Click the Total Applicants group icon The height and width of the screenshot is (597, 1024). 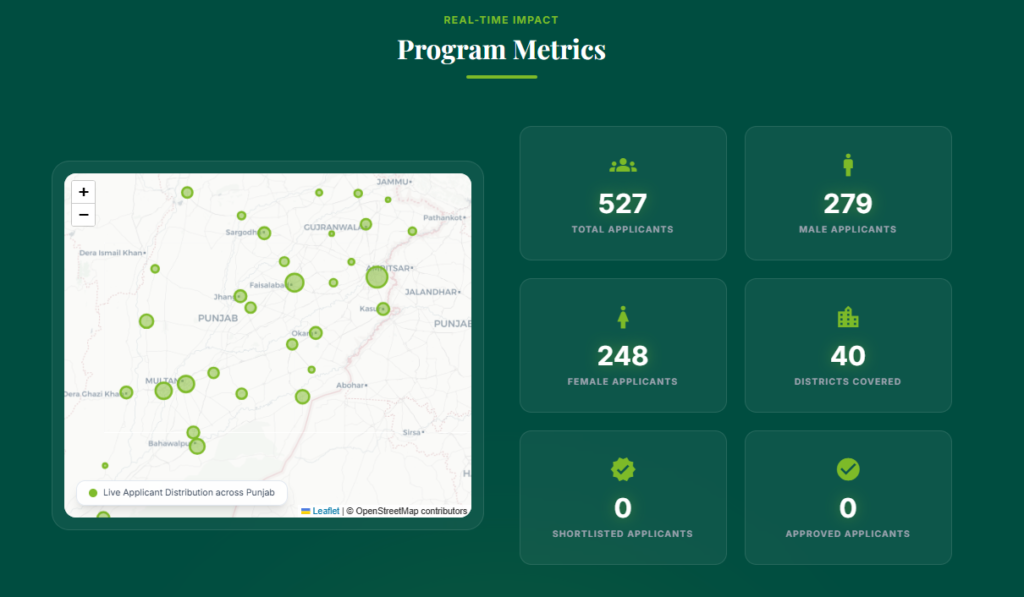click(x=622, y=166)
